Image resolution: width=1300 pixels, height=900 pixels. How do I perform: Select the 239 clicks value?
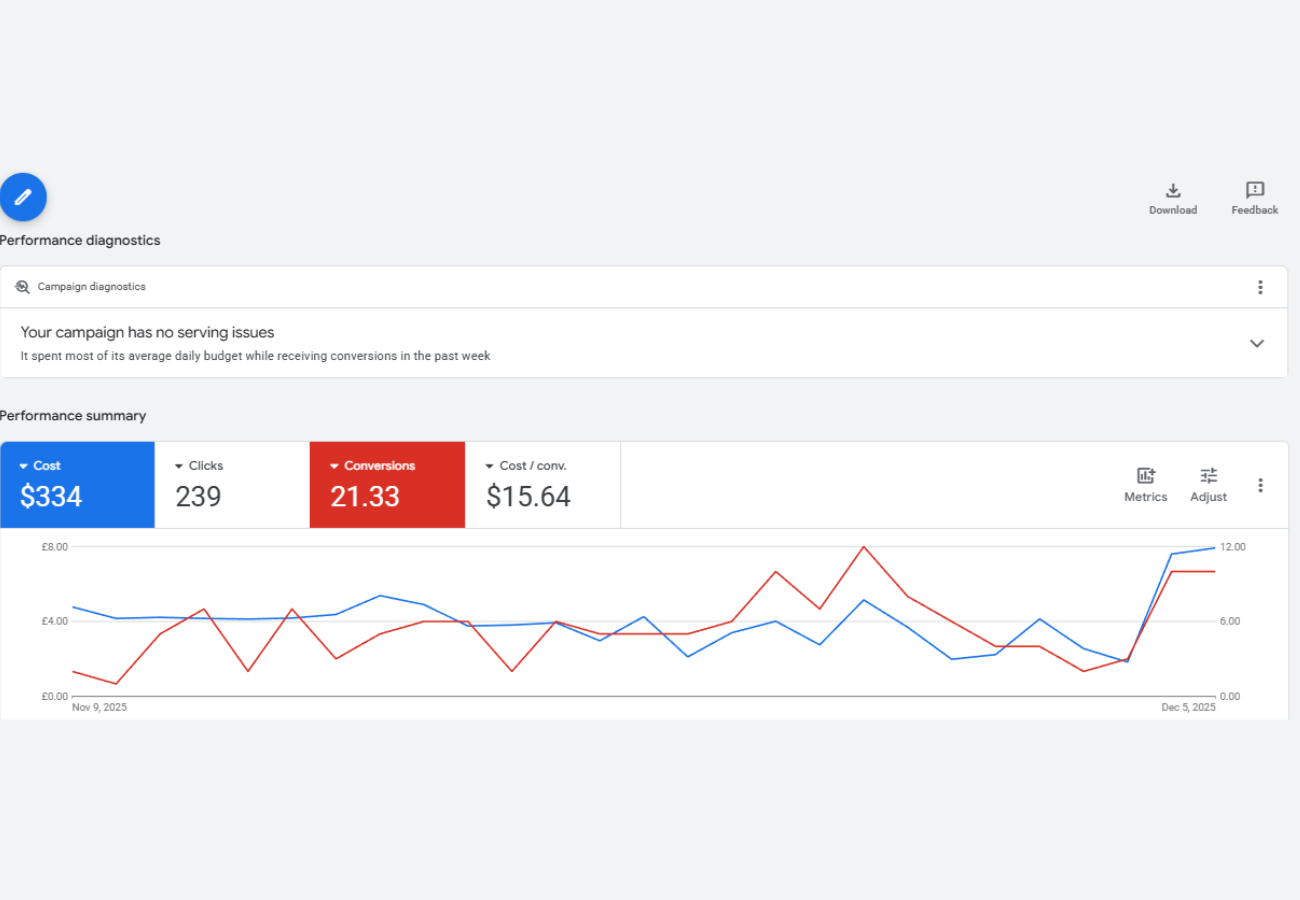(x=198, y=497)
